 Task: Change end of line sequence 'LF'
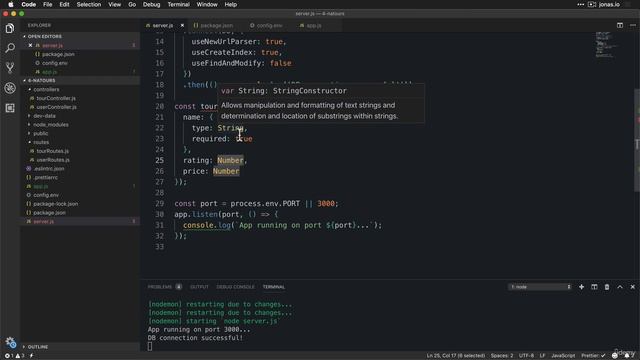pyautogui.click(x=542, y=356)
